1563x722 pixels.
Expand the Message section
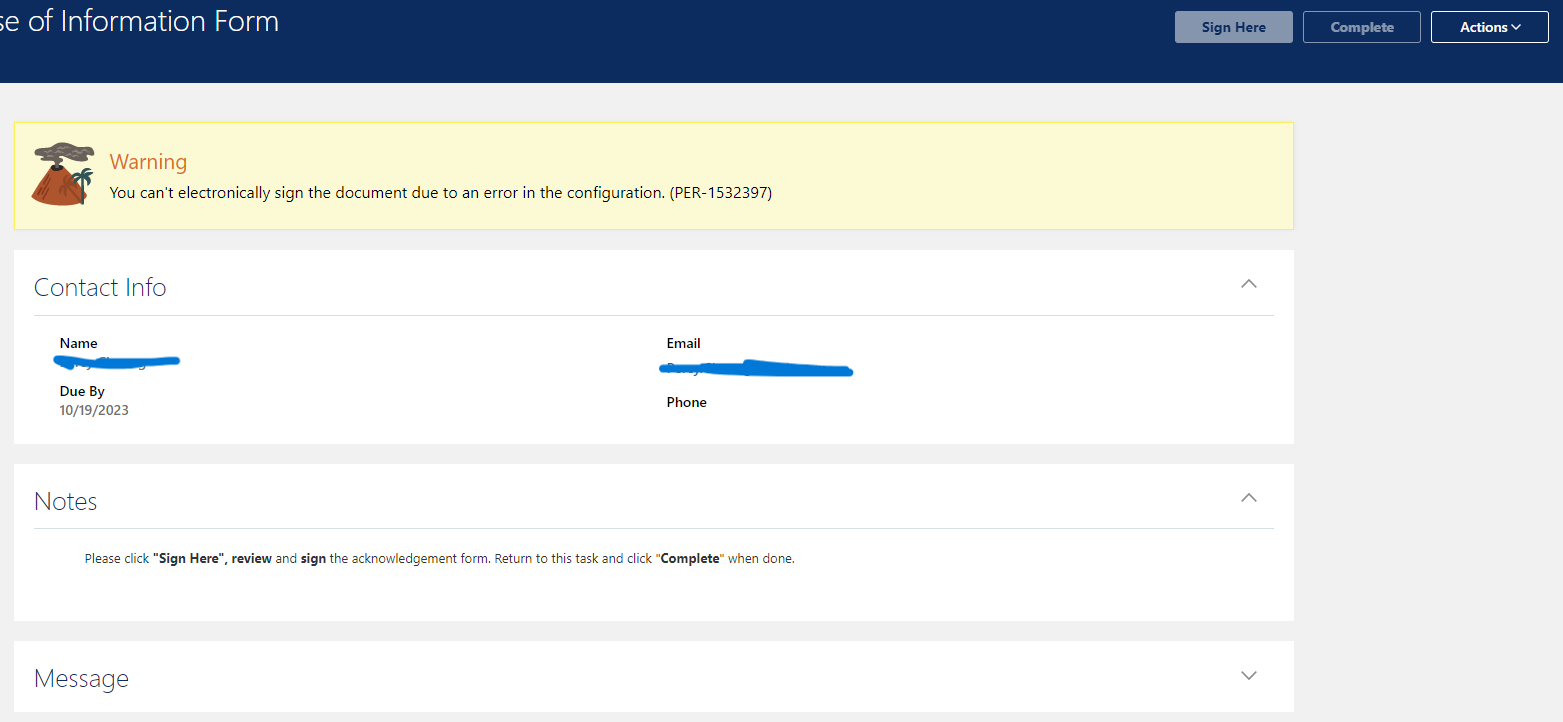(x=1248, y=675)
